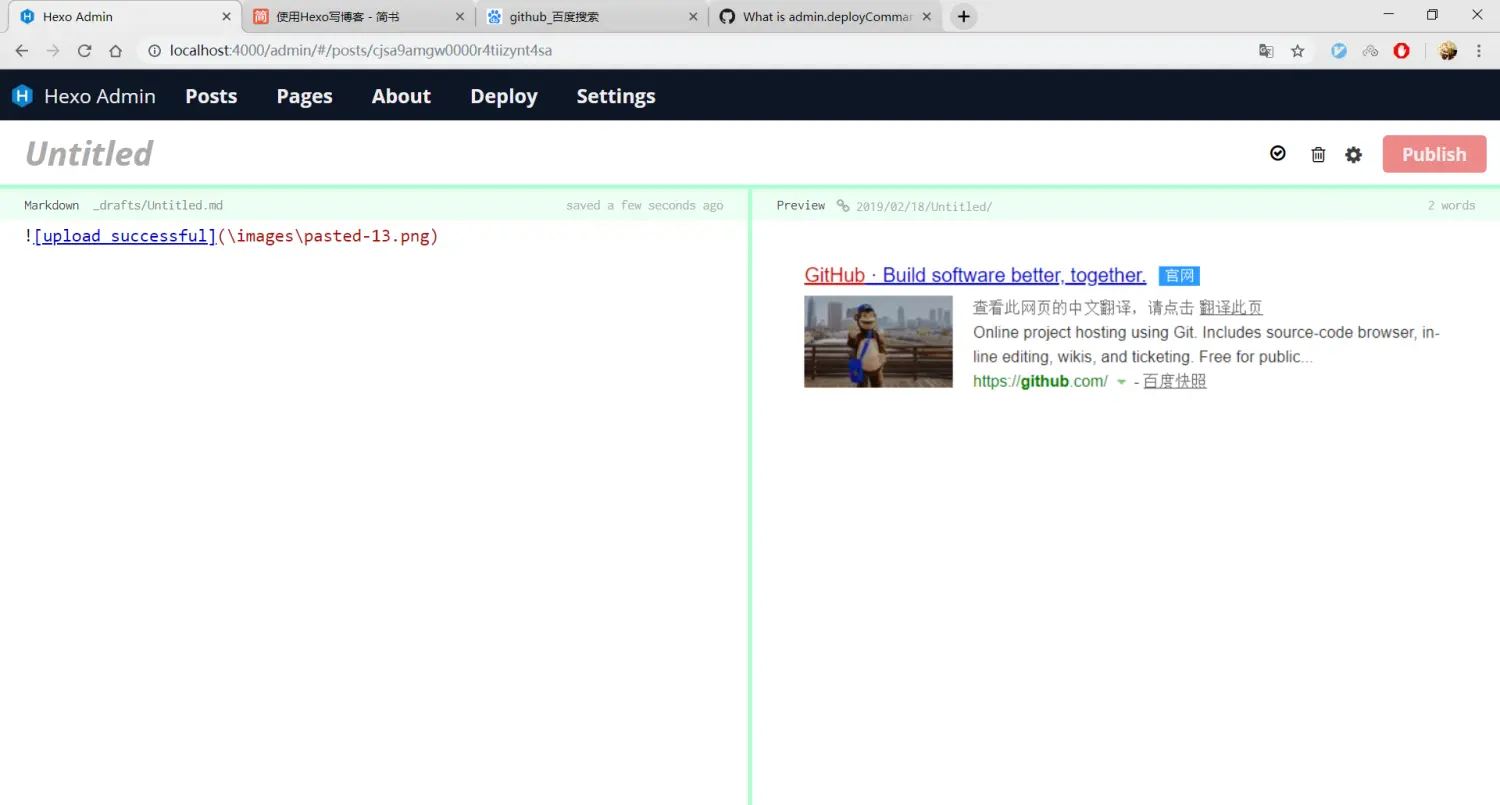
Task: Click the GitHub Build software better heading
Action: [x=975, y=275]
